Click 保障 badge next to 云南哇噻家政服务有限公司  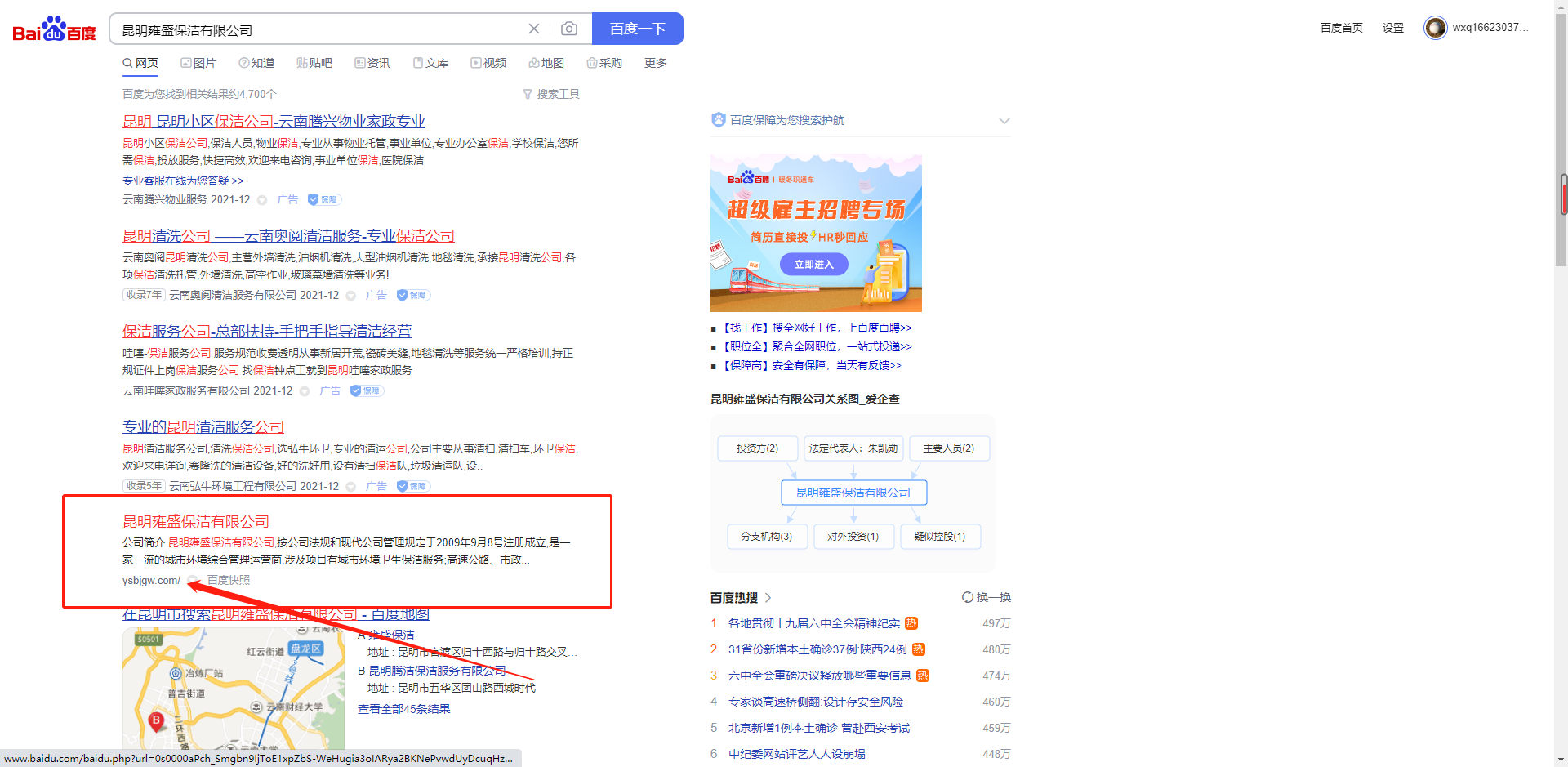tap(367, 390)
